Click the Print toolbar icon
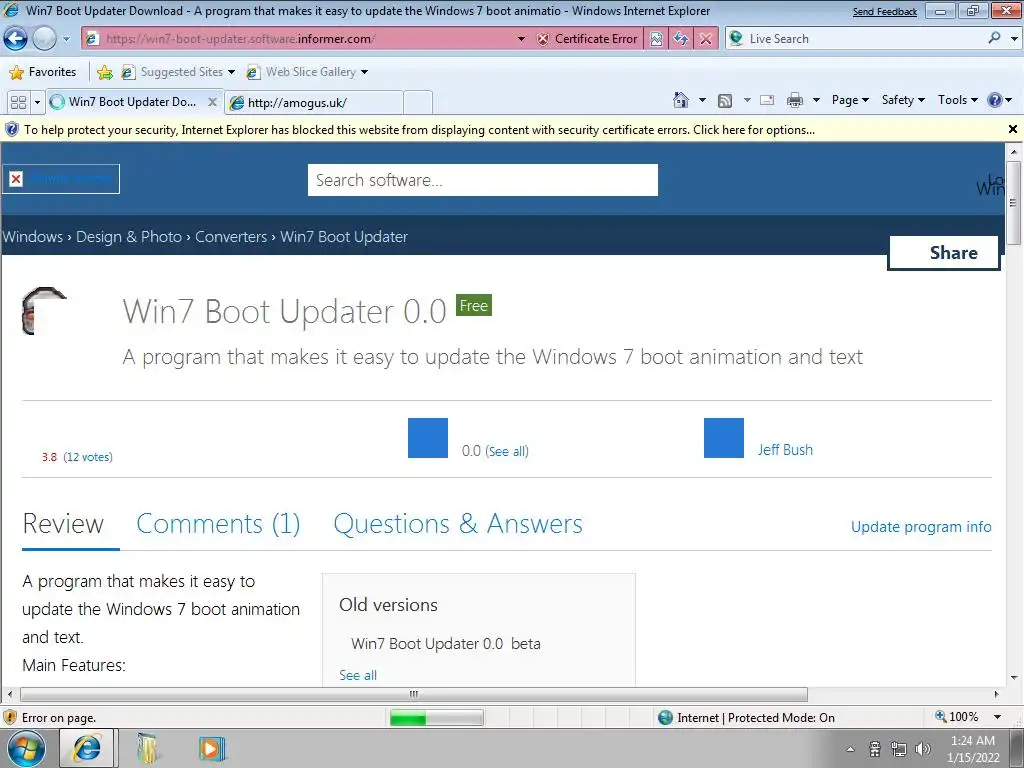1024x768 pixels. tap(795, 100)
